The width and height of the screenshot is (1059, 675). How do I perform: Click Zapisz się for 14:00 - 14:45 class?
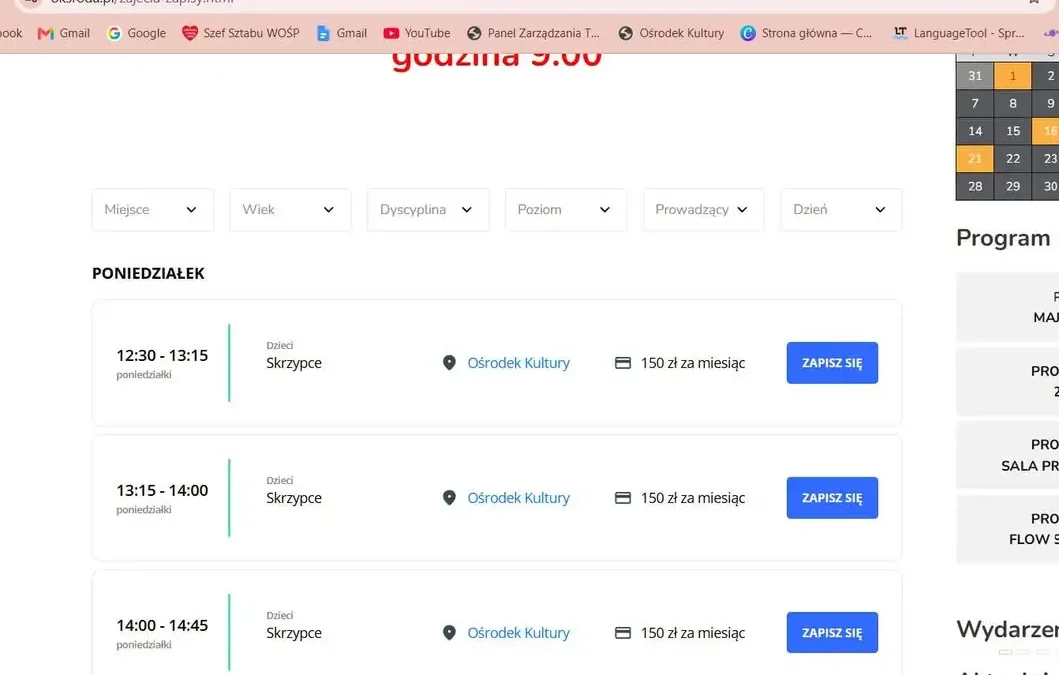pos(832,632)
